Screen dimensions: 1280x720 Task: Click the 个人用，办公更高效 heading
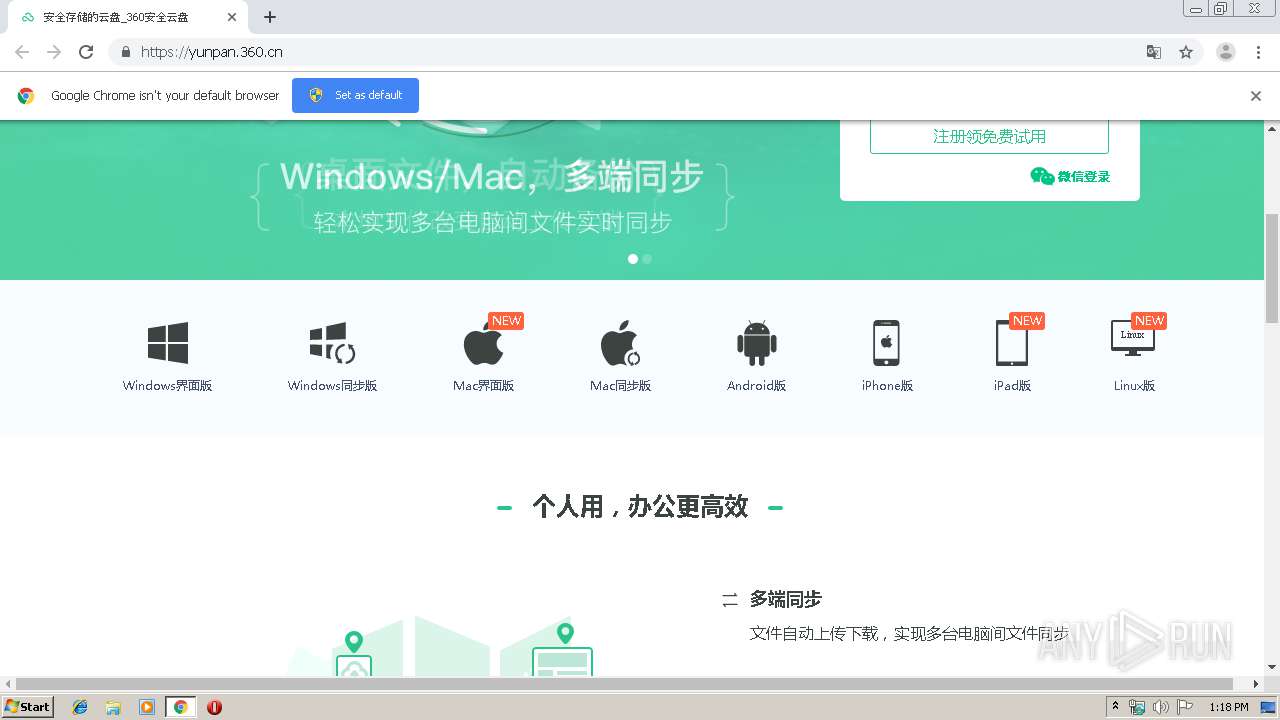[x=640, y=507]
